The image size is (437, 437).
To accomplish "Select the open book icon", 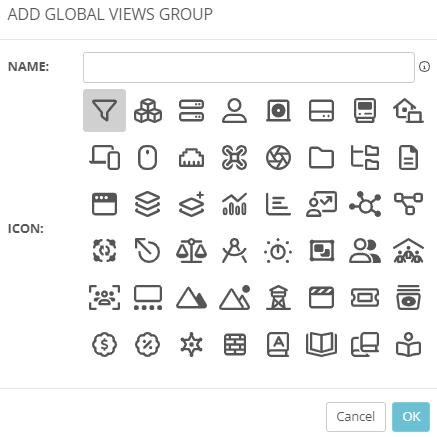I will [321, 344].
